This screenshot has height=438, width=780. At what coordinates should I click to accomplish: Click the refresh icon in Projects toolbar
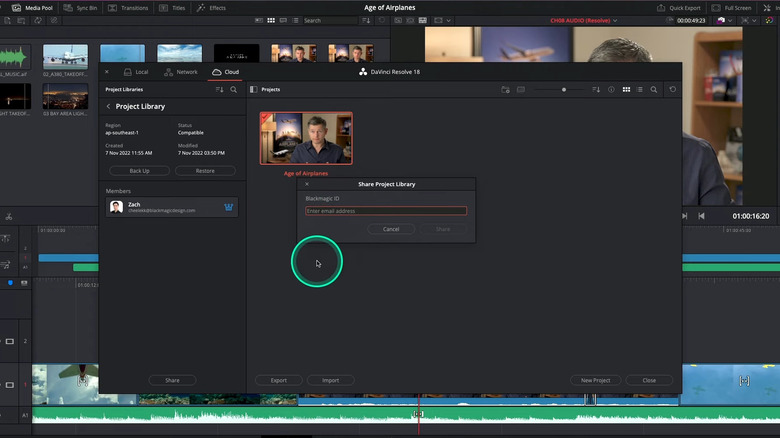pos(673,89)
